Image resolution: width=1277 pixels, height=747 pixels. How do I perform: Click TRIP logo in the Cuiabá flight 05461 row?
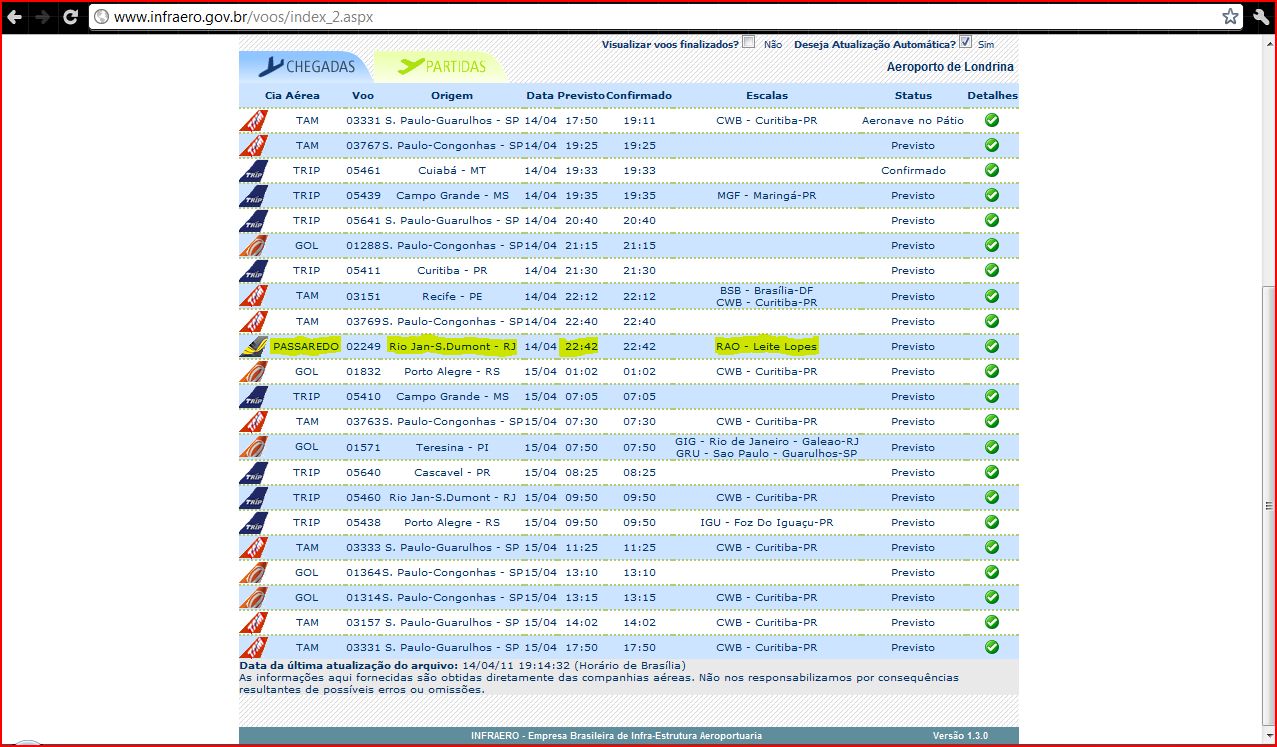click(x=254, y=170)
